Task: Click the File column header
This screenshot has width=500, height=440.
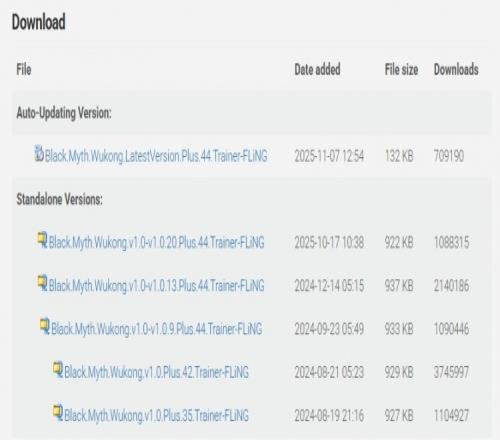Action: point(24,70)
